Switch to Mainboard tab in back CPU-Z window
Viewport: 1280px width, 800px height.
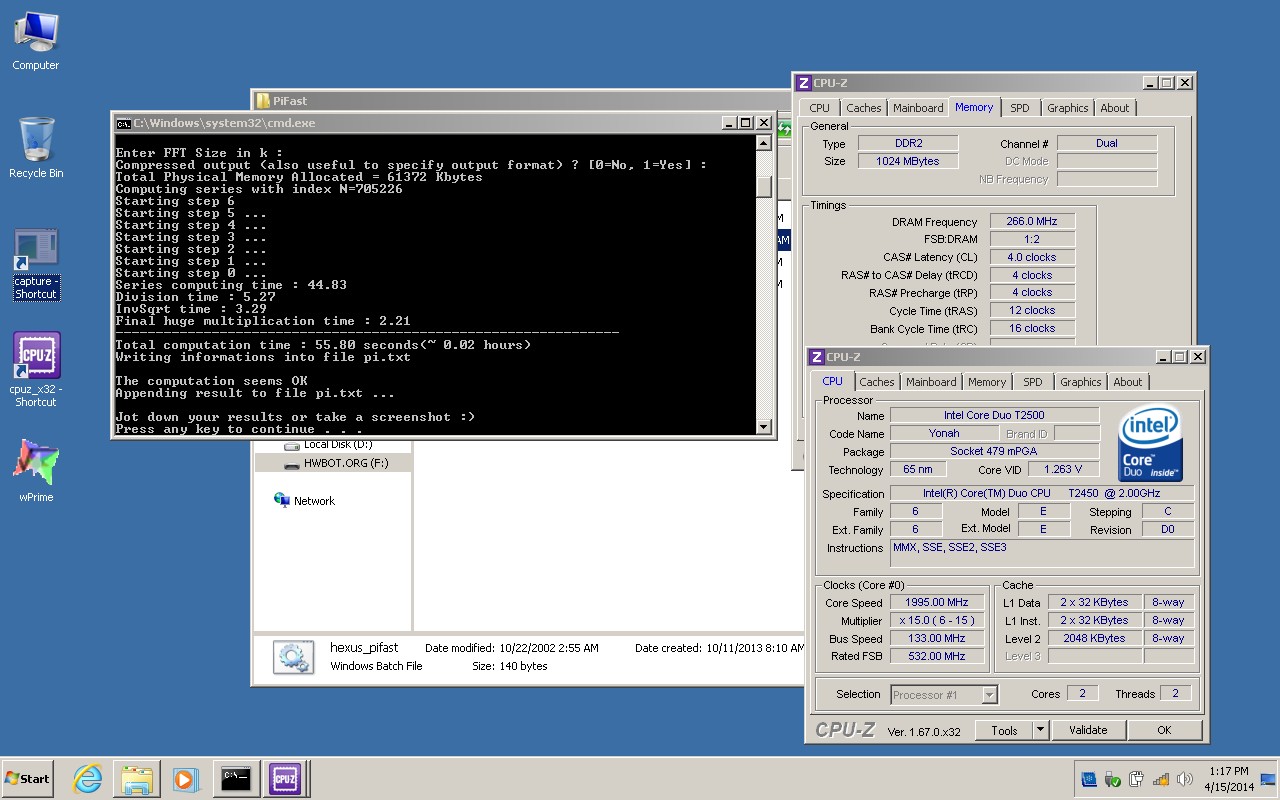coord(918,108)
